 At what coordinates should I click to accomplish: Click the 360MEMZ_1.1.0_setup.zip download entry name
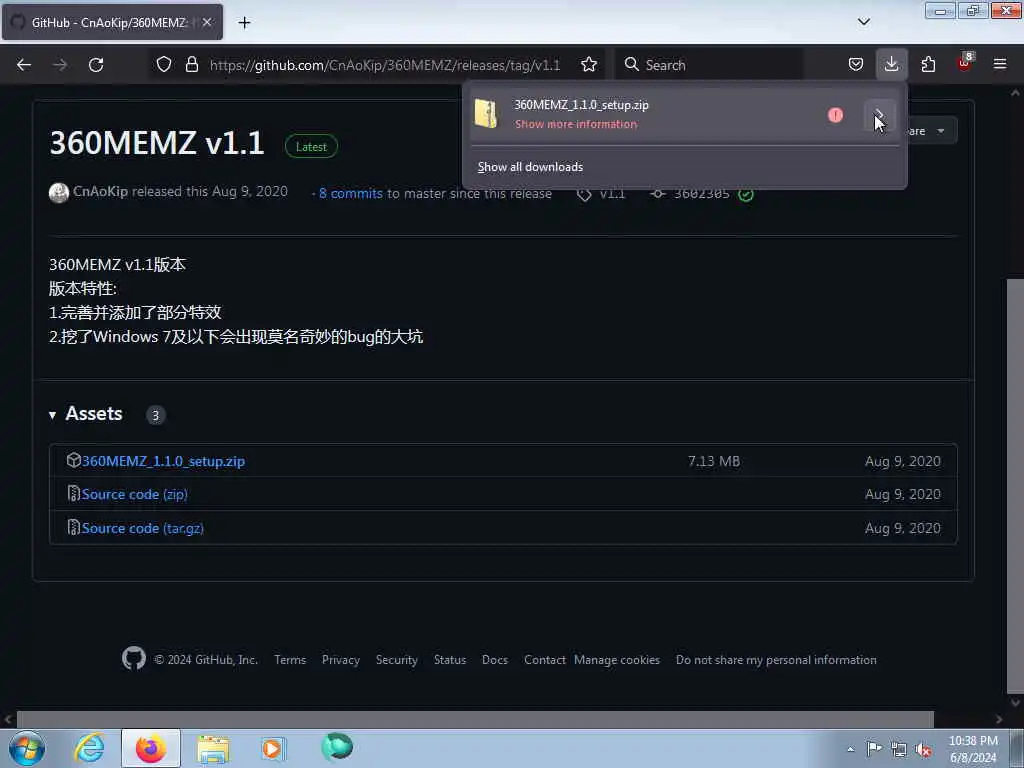pyautogui.click(x=581, y=105)
